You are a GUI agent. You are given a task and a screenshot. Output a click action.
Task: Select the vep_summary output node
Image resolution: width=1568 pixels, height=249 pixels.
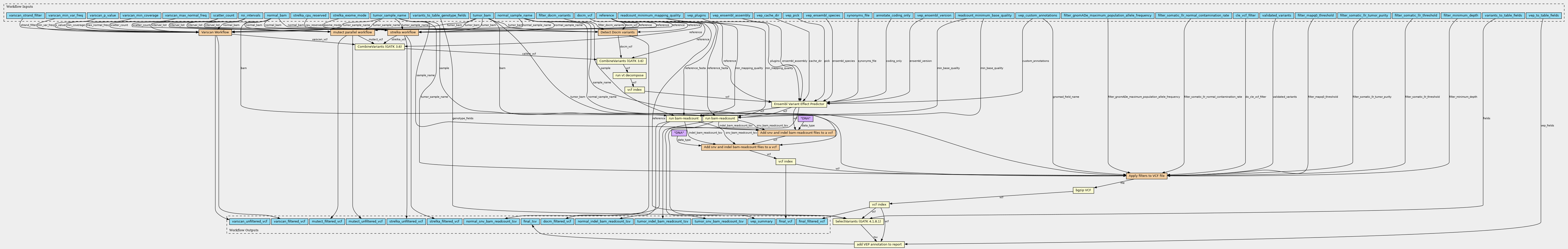pyautogui.click(x=761, y=222)
